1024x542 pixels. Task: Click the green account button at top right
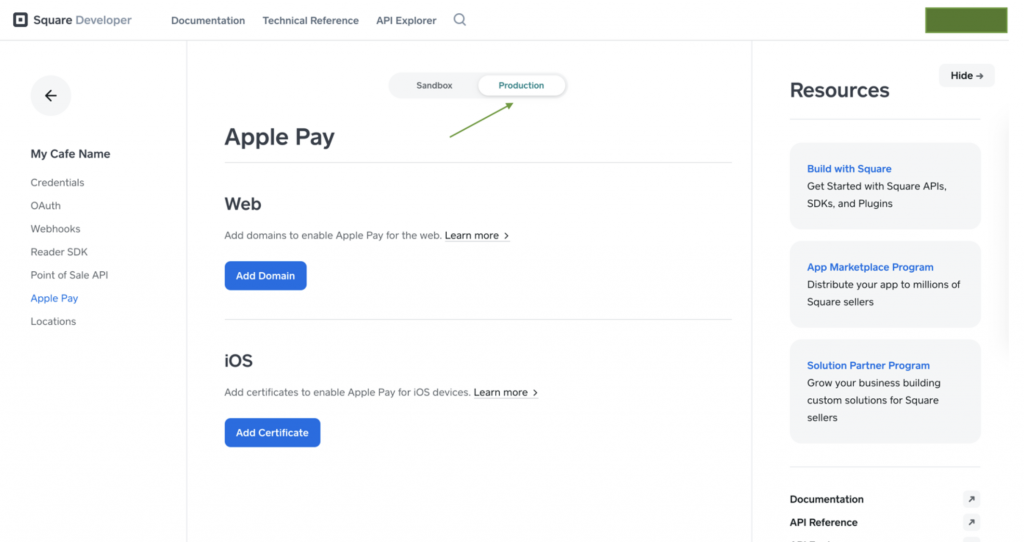[x=966, y=20]
